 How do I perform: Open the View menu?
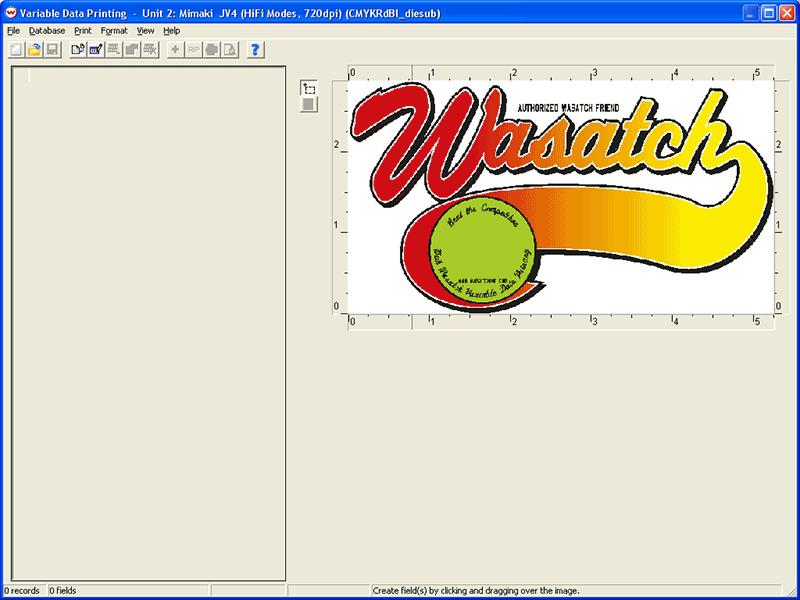pyautogui.click(x=145, y=31)
